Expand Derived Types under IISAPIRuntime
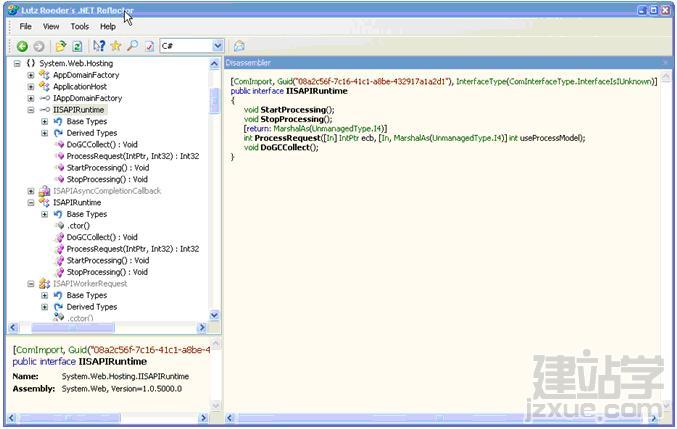Viewport: 677px width, 429px height. tap(44, 133)
